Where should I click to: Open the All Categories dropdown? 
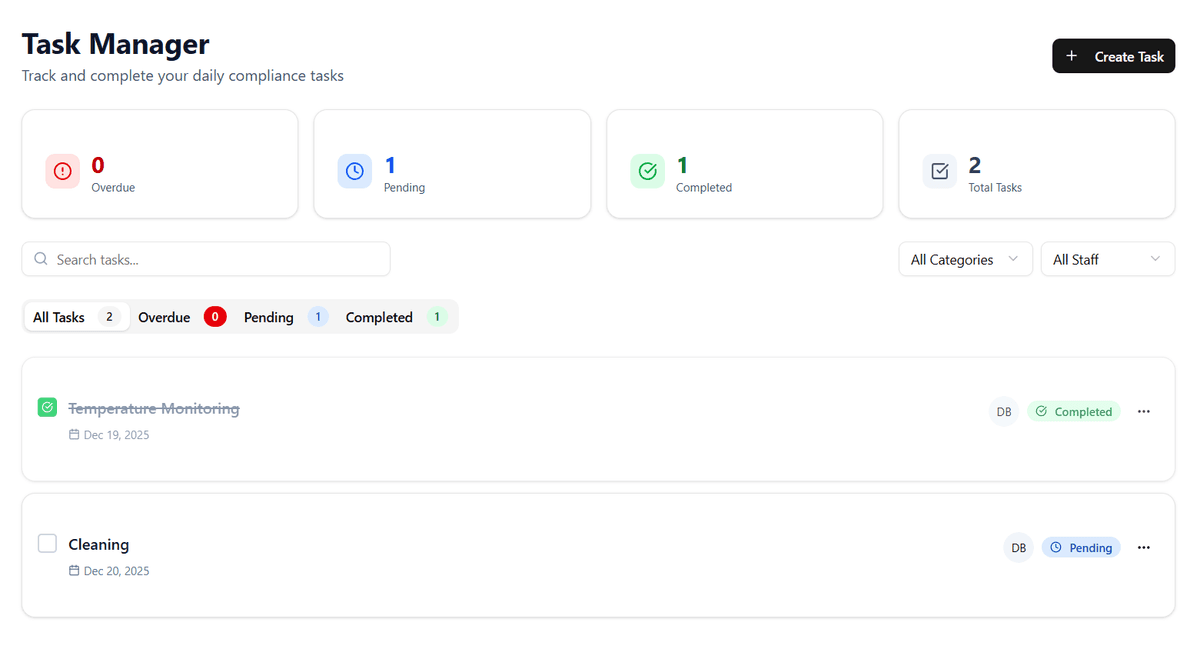click(x=964, y=258)
